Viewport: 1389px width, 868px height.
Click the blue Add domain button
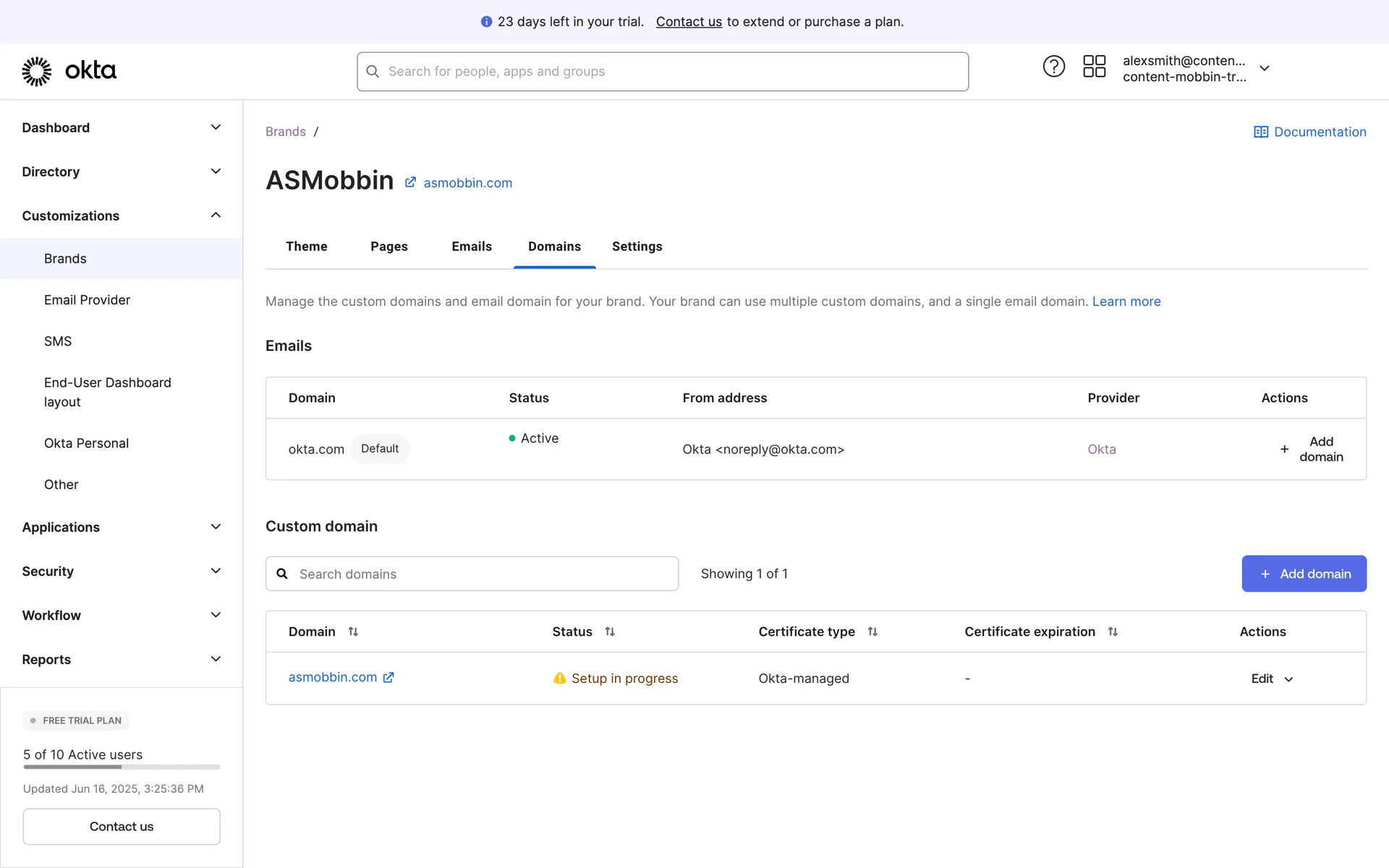click(1304, 574)
